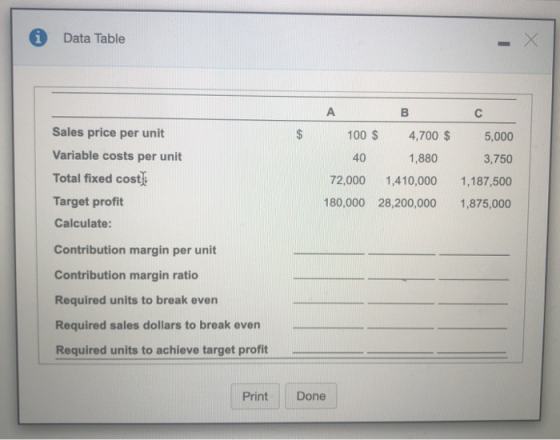Click fixed cost value 1,187,500
This screenshot has width=560, height=440.
point(486,181)
